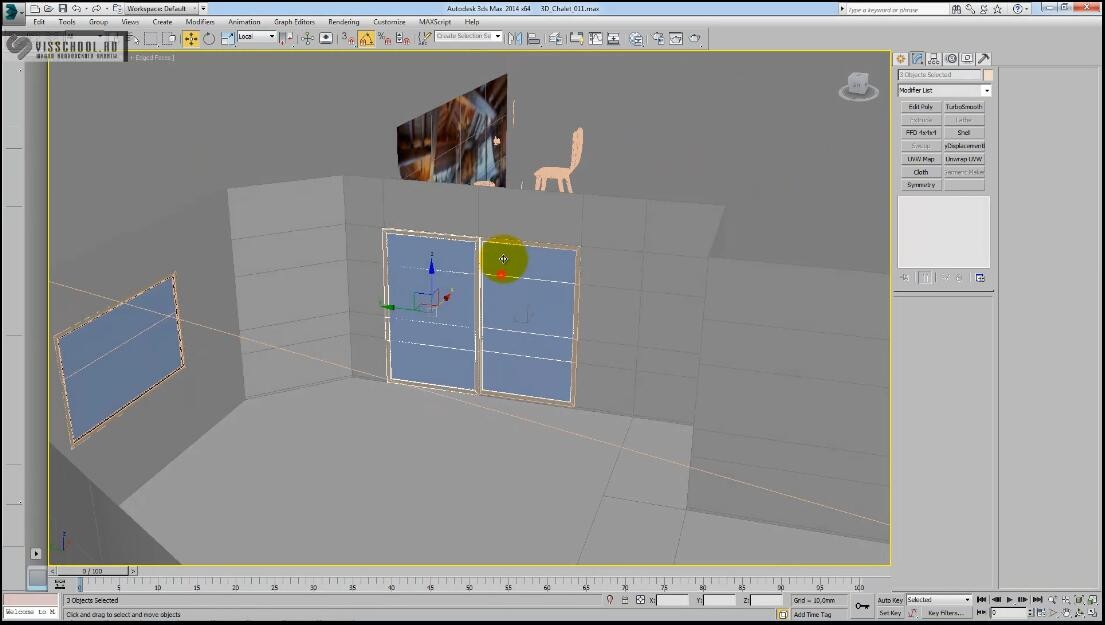The height and width of the screenshot is (625, 1105).
Task: Open the Workspace Default dropdown
Action: (166, 8)
